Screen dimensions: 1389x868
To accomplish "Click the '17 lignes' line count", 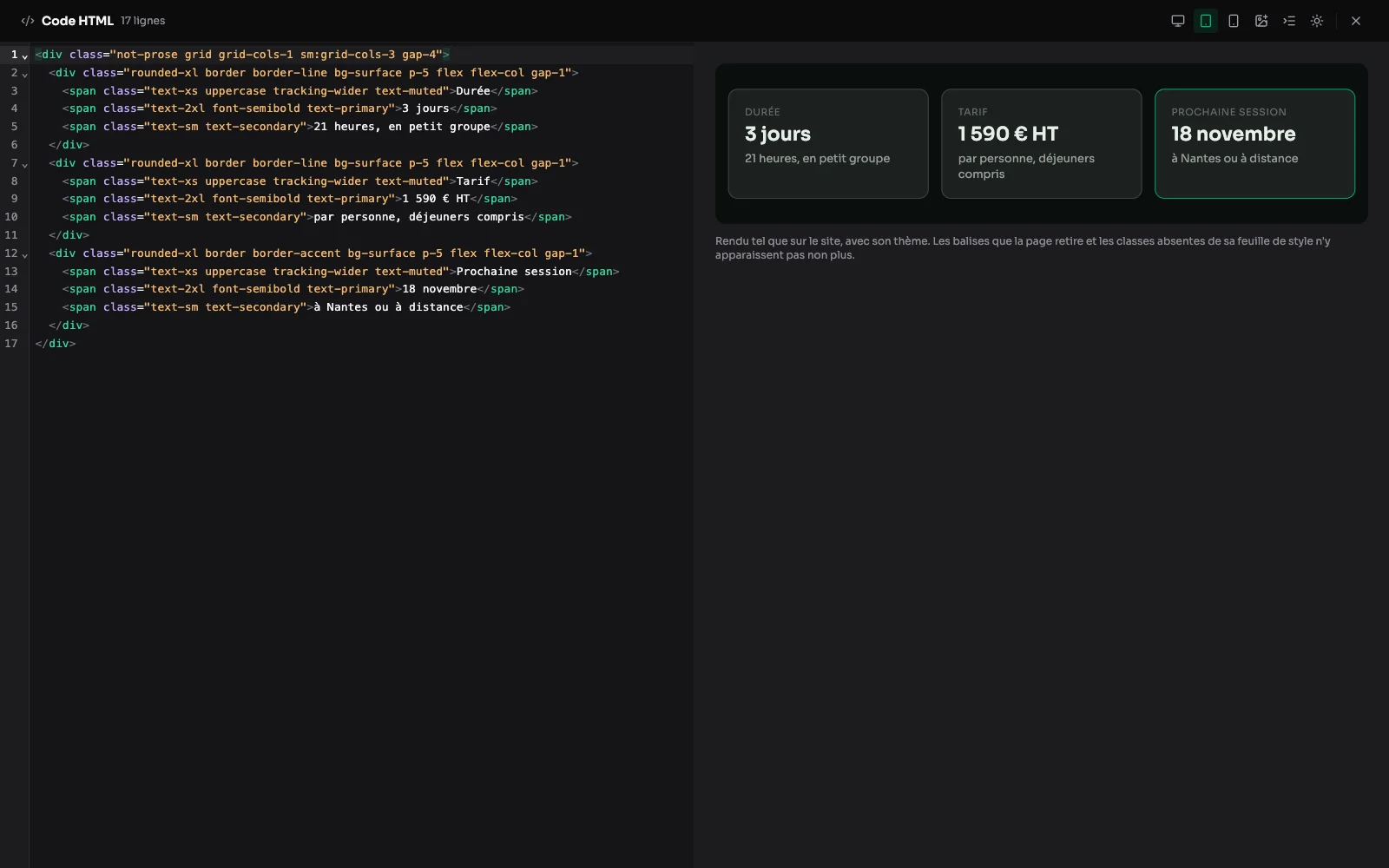I will (142, 21).
